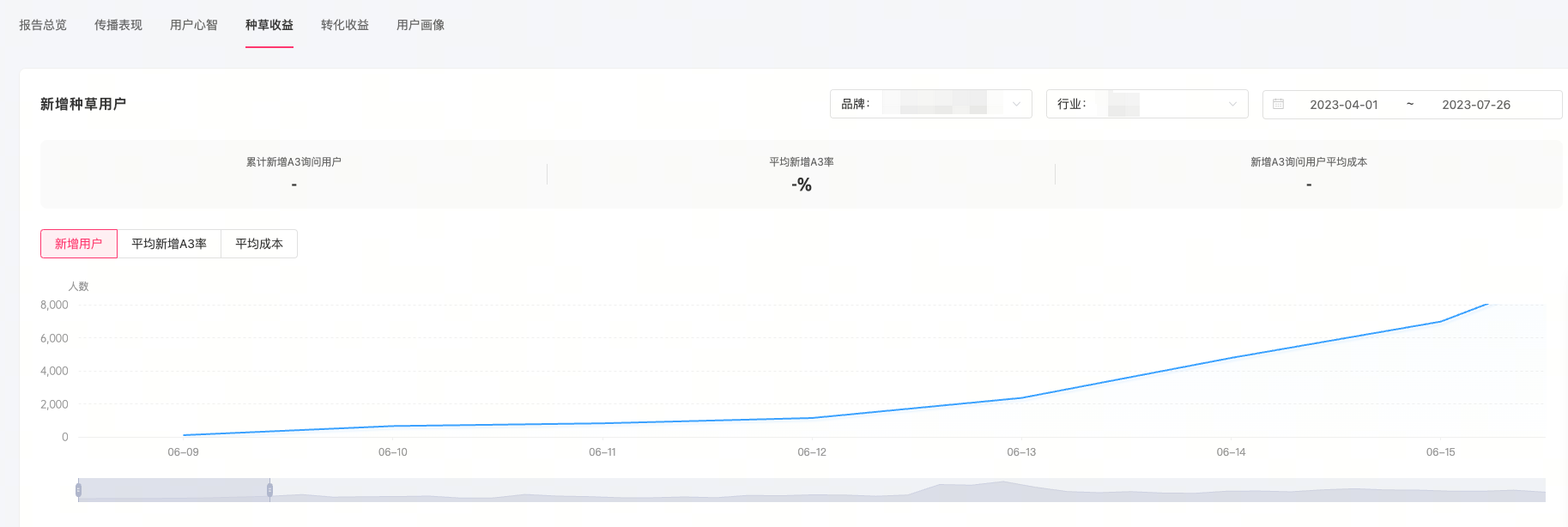The image size is (1568, 527).
Task: Open the 报告总览 tab
Action: tap(43, 25)
